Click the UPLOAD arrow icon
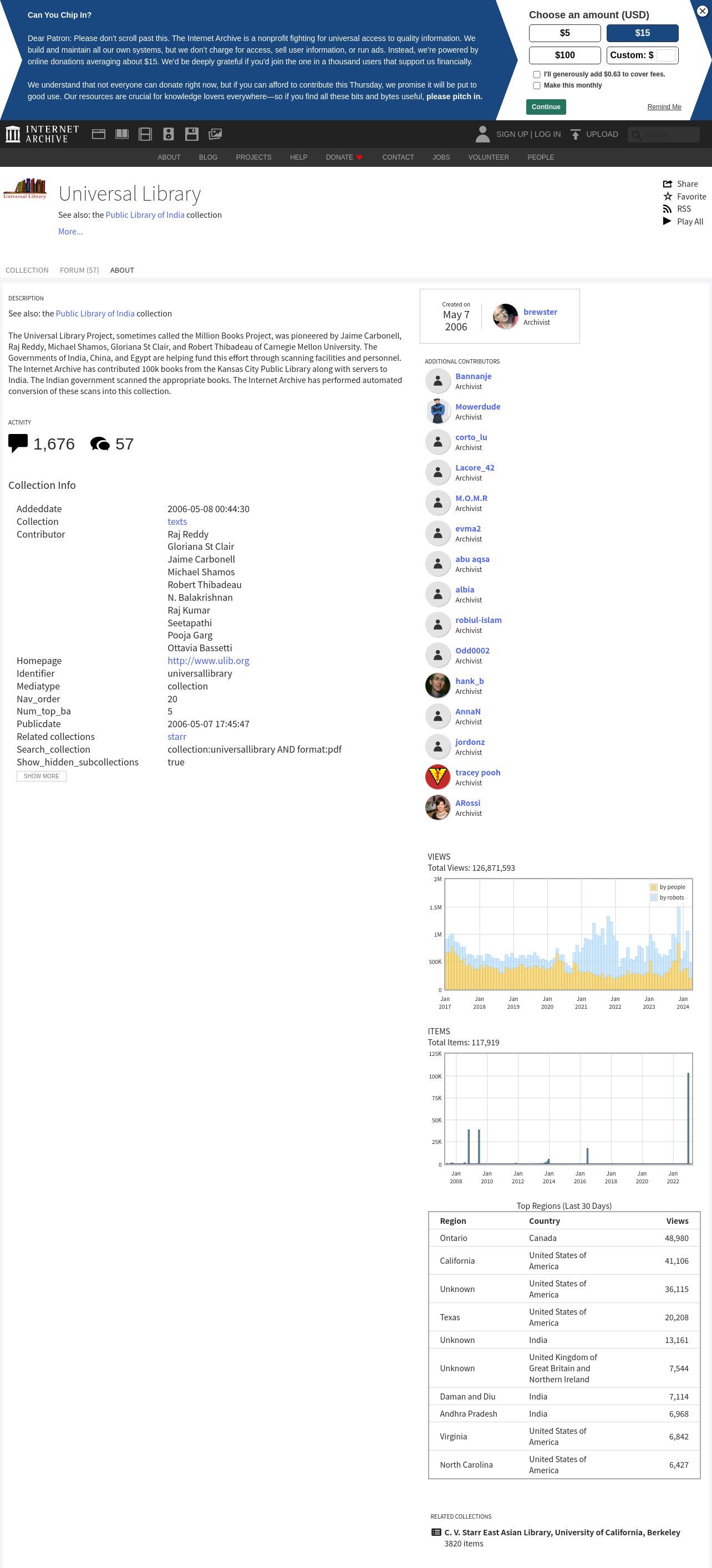This screenshot has width=712, height=1568. click(575, 134)
